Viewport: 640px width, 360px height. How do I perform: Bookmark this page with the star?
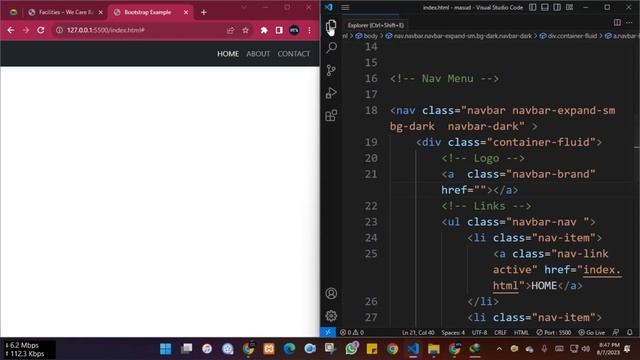(245, 30)
